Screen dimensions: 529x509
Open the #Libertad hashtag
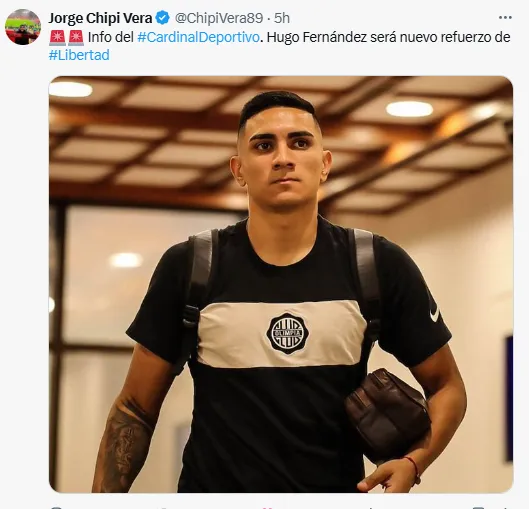79,55
